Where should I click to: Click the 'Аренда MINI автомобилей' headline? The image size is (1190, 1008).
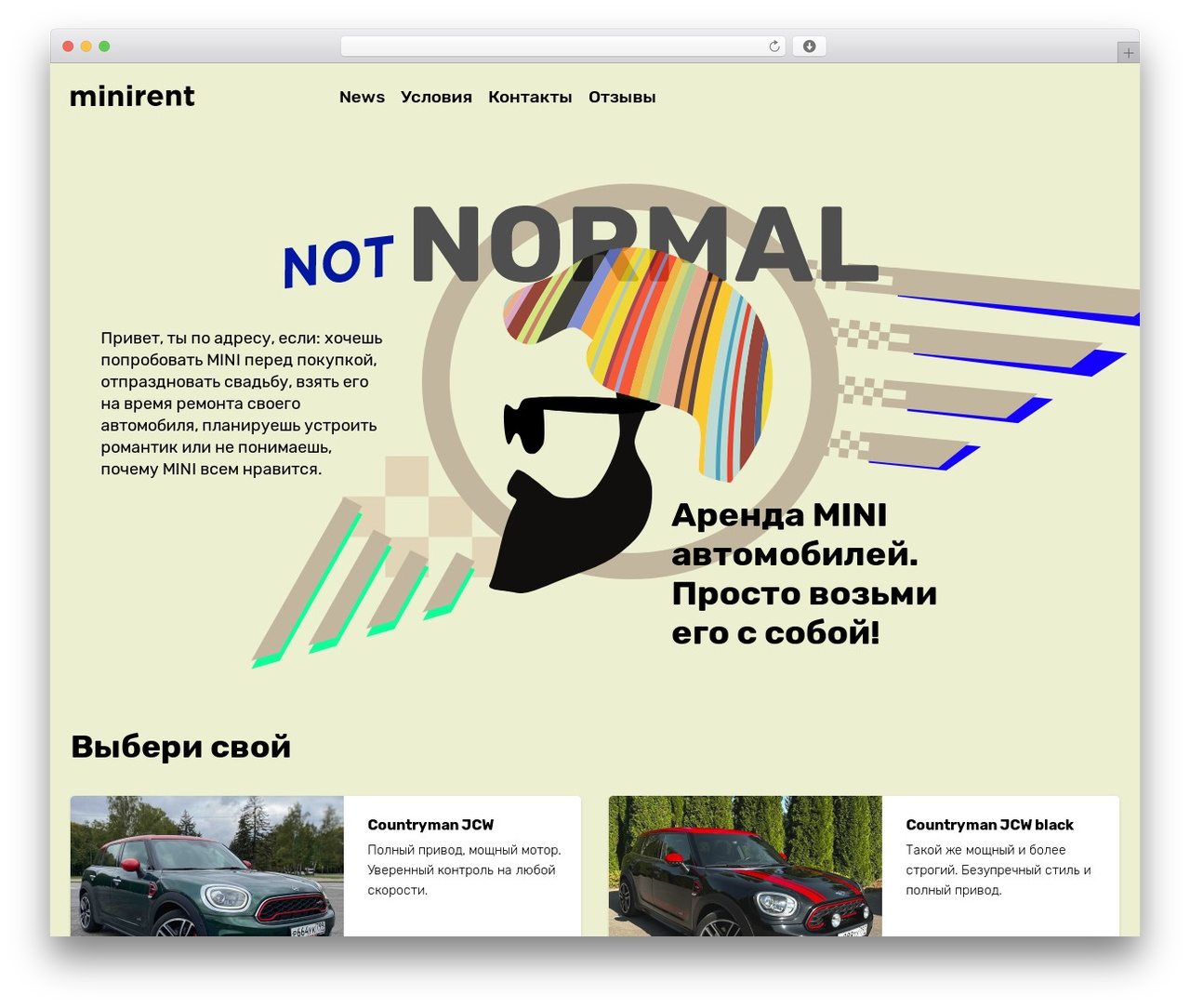click(804, 574)
